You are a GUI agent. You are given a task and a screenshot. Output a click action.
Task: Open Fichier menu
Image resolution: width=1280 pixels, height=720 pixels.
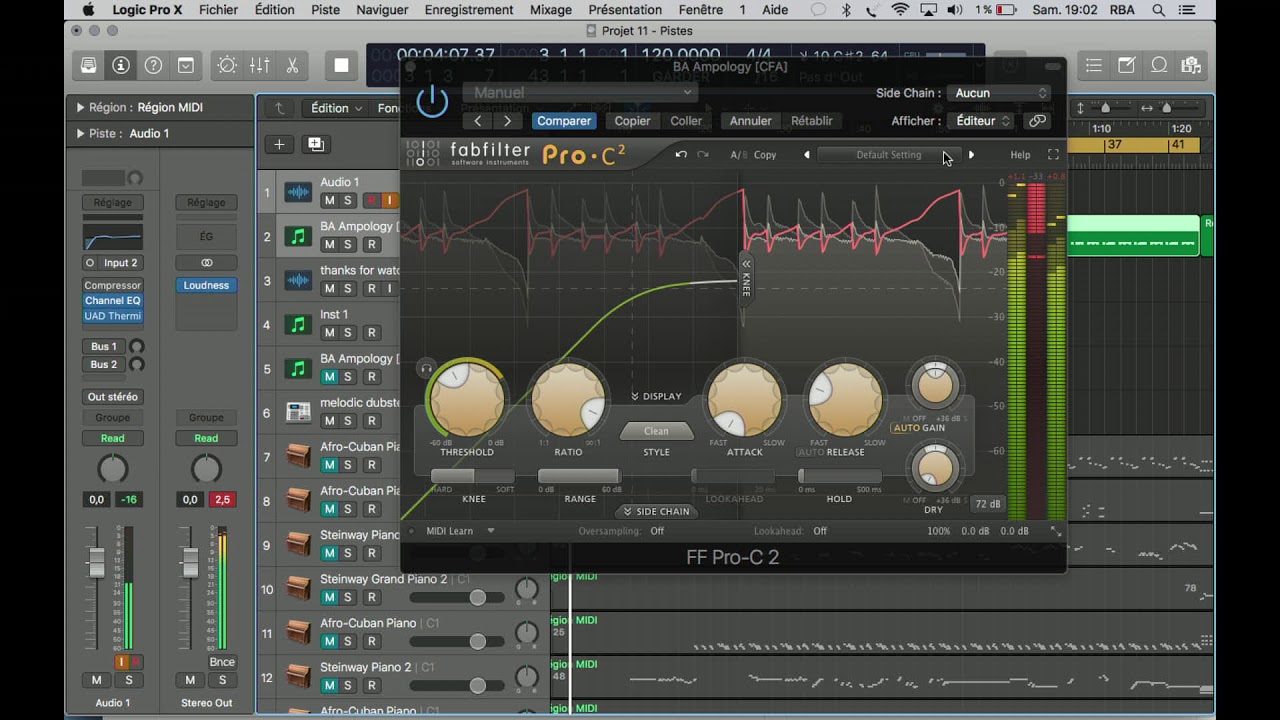coord(218,10)
